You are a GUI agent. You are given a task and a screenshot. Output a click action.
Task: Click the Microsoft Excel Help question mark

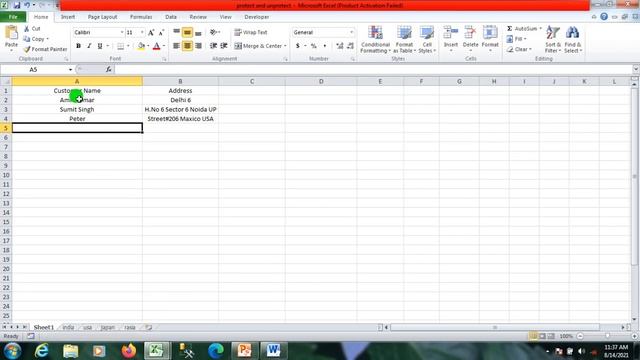click(x=604, y=17)
